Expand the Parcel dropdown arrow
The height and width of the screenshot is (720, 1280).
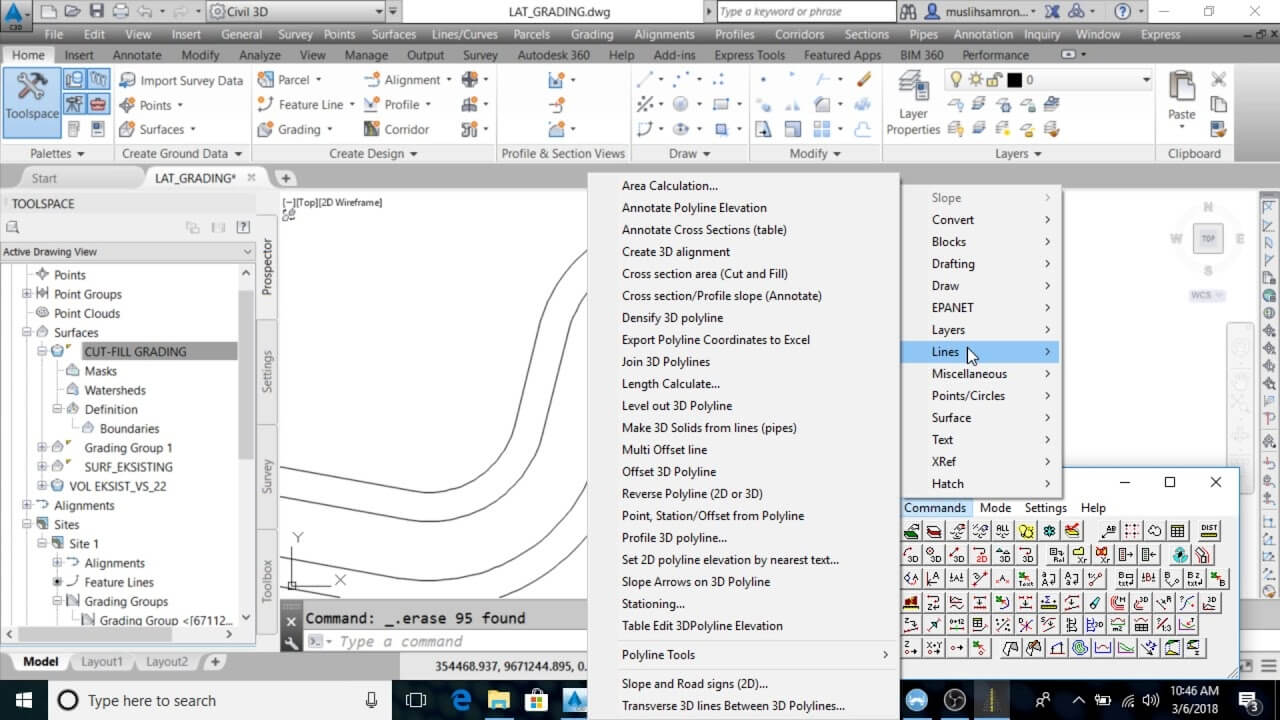(x=318, y=80)
